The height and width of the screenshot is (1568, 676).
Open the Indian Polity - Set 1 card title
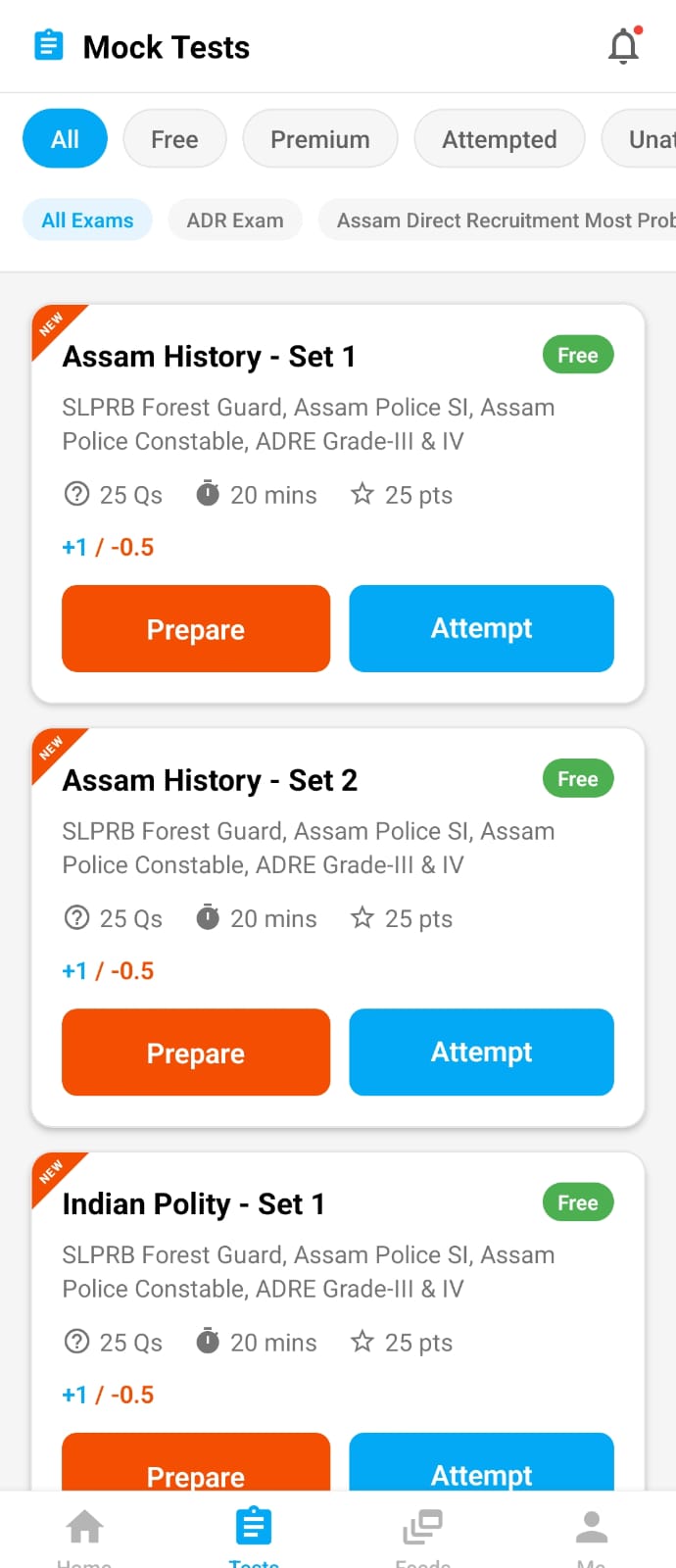(x=193, y=1203)
